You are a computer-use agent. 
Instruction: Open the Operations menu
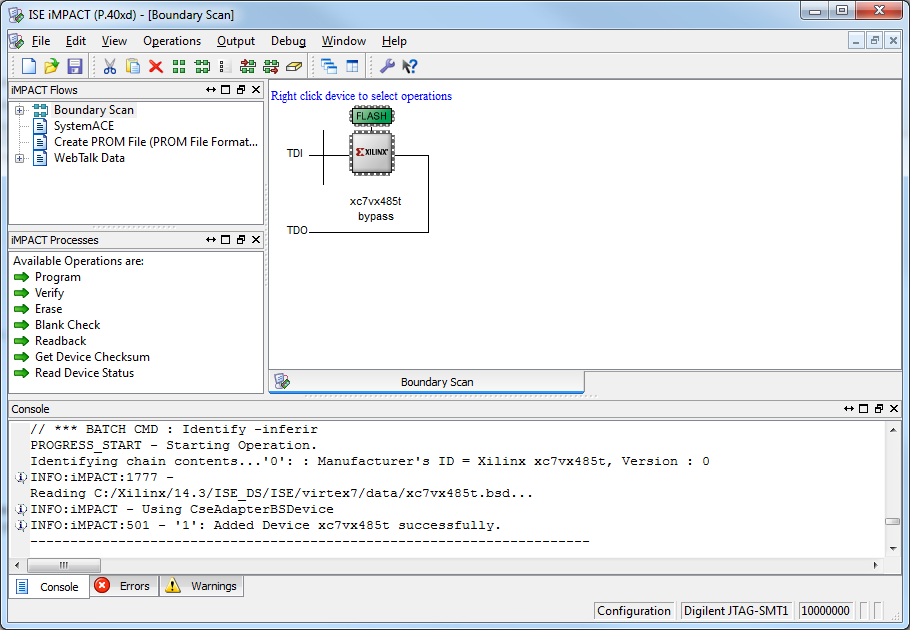171,41
